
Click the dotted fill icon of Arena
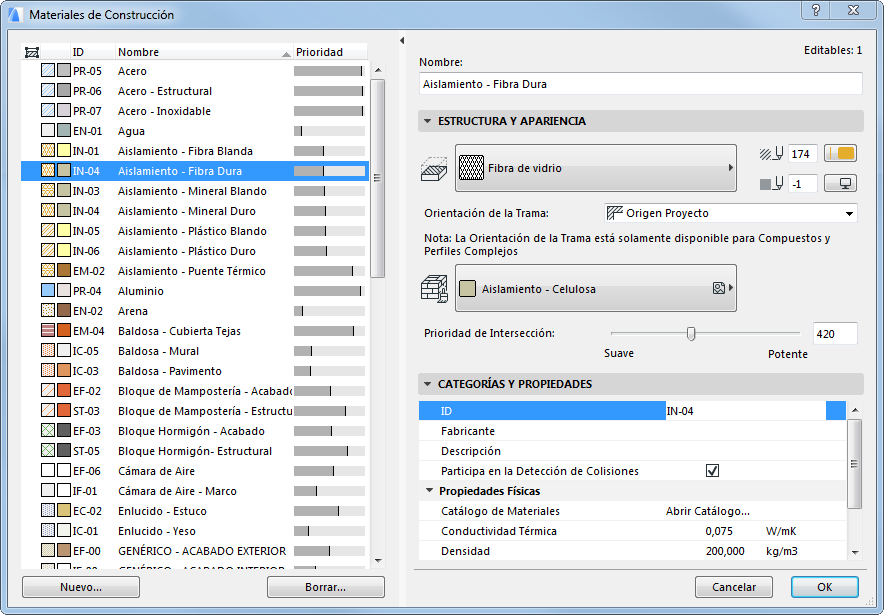click(x=48, y=311)
